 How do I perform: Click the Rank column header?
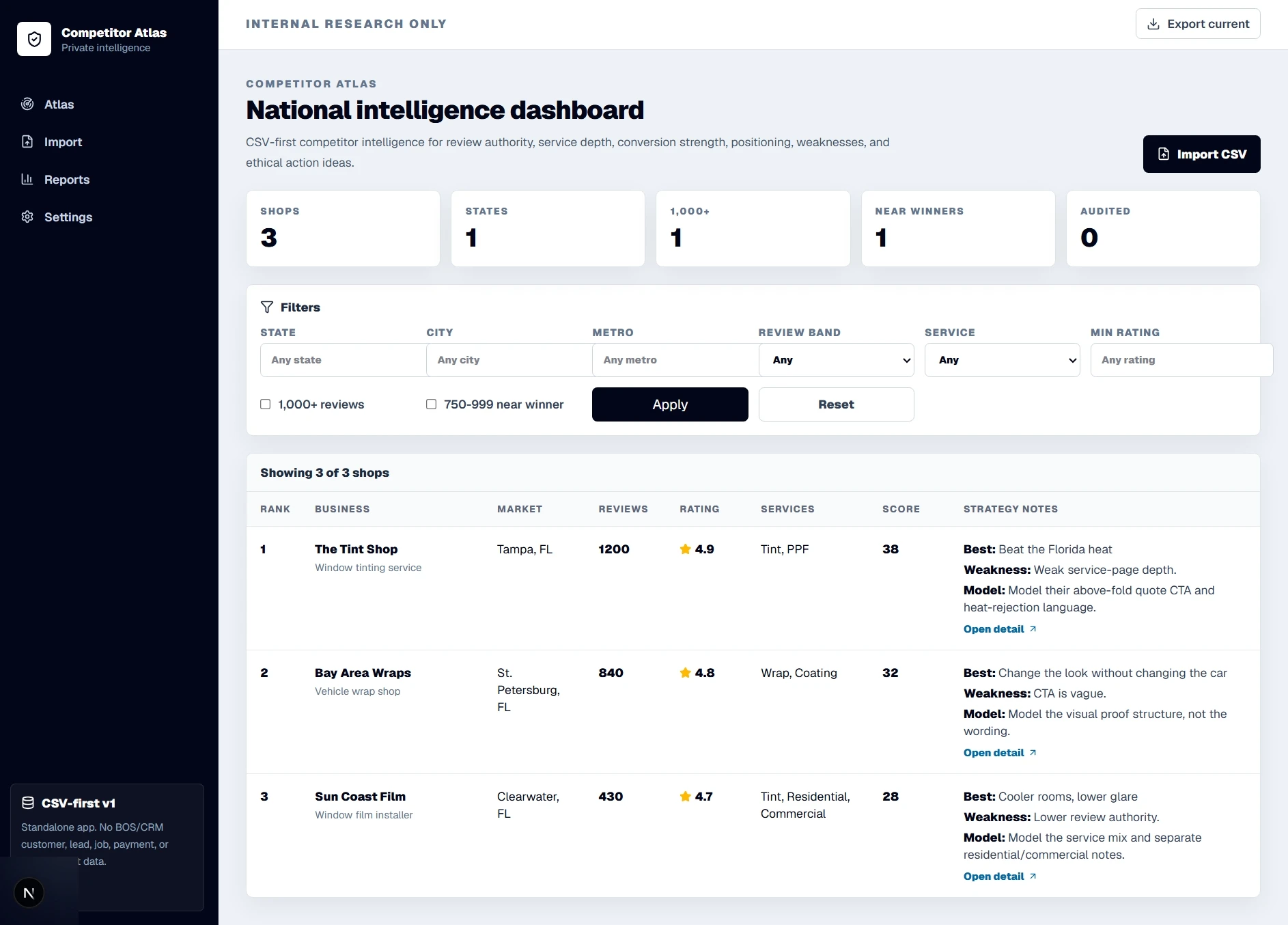[275, 509]
